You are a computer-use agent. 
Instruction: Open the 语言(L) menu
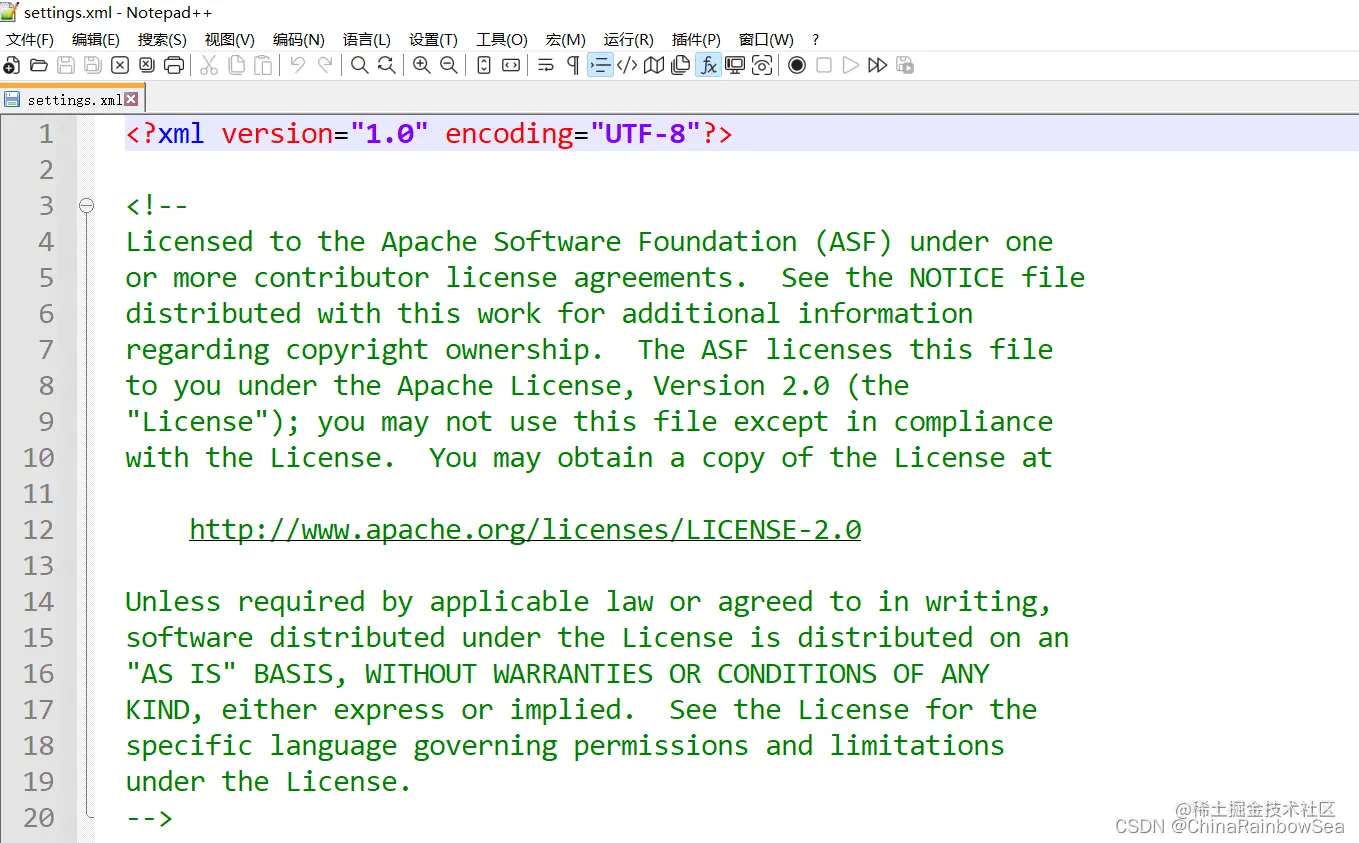click(x=367, y=39)
